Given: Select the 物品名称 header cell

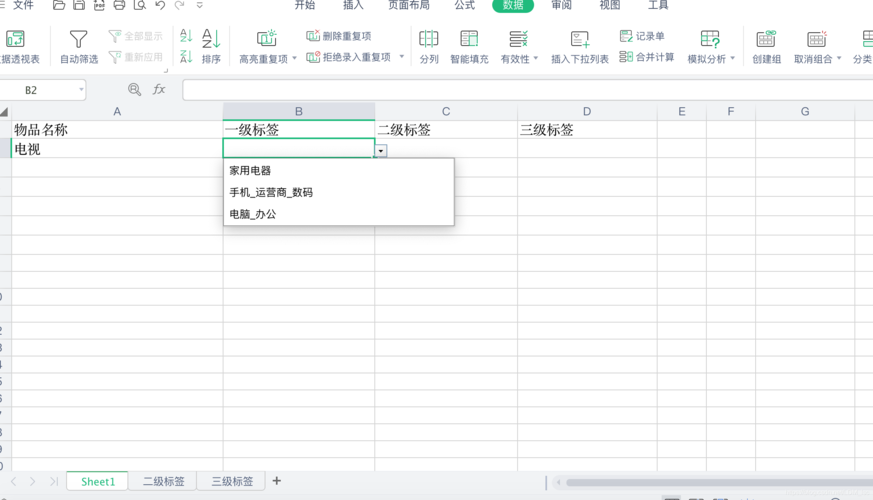Looking at the screenshot, I should [117, 130].
